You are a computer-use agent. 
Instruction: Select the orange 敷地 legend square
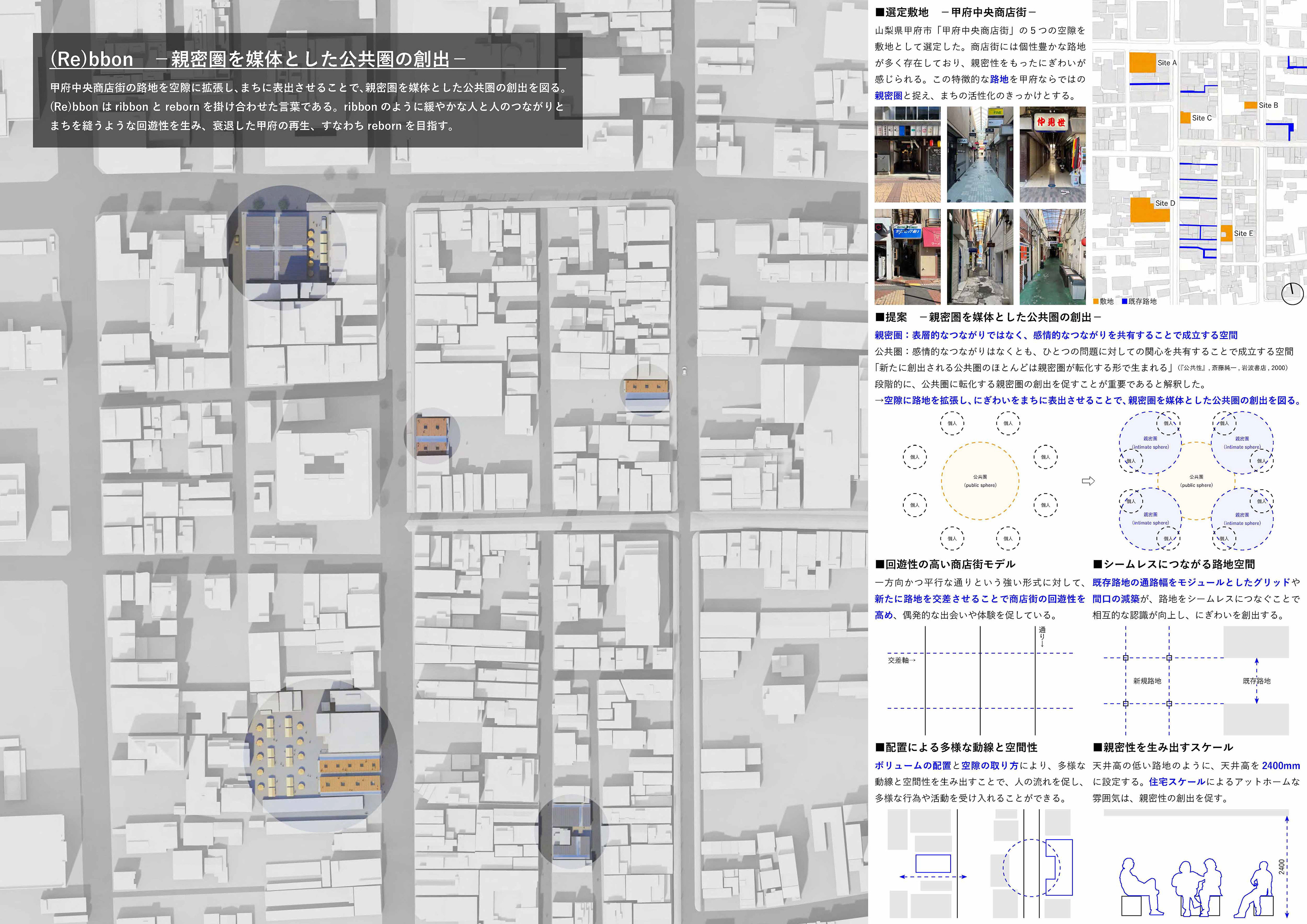[1096, 301]
